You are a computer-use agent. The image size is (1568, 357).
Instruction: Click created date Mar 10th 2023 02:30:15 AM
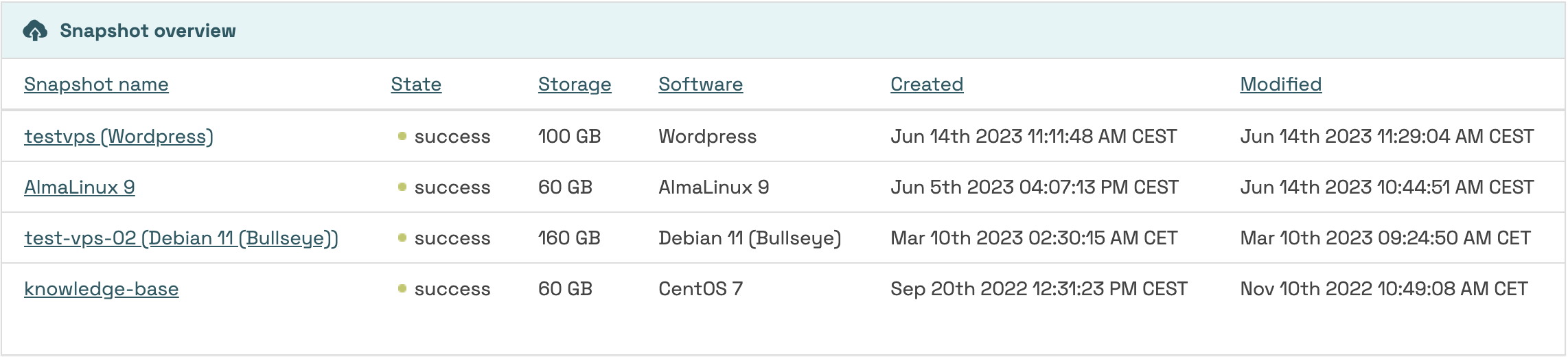pos(1034,238)
